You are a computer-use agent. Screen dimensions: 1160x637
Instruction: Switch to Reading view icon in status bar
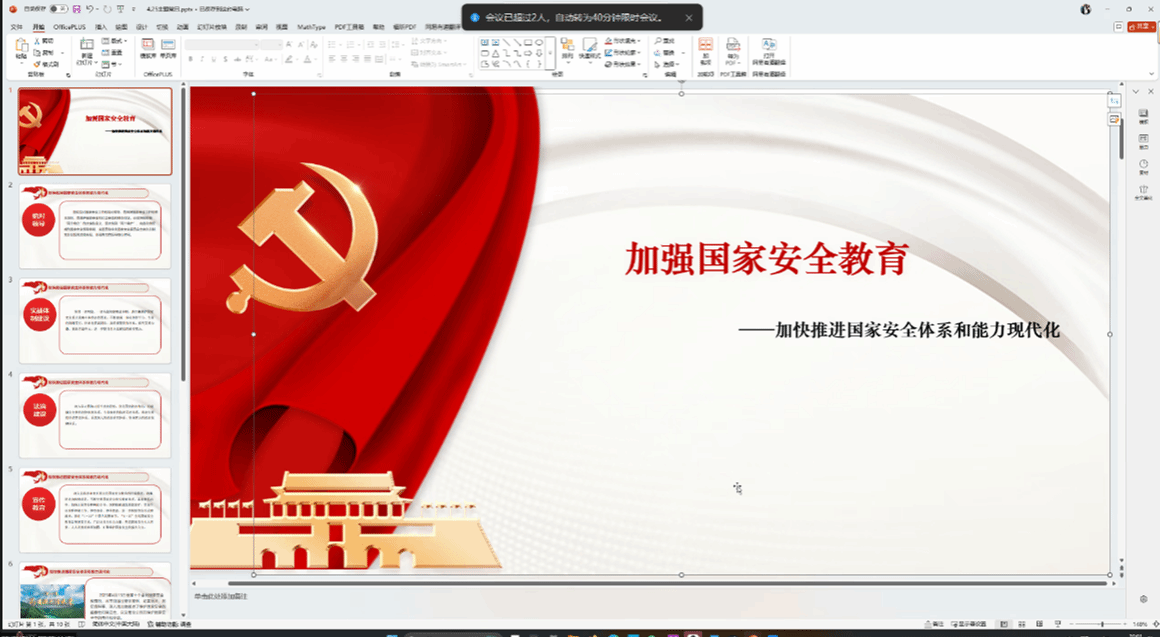[x=1040, y=624]
